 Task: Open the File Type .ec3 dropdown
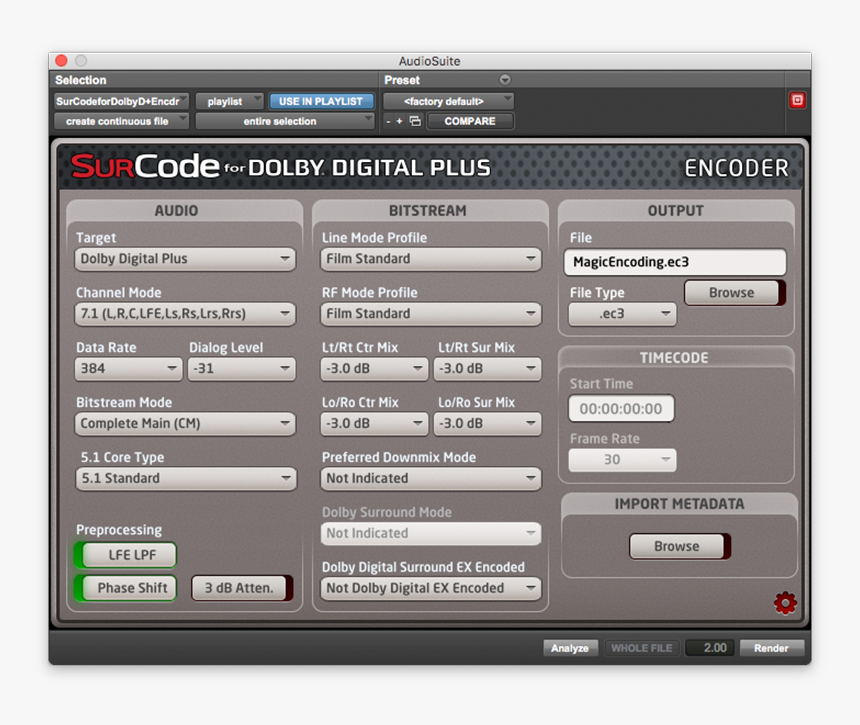[623, 314]
